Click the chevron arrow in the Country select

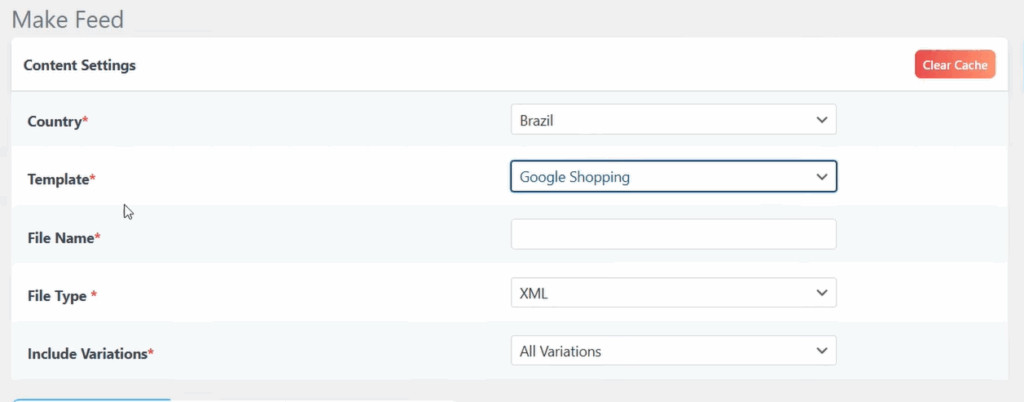822,120
